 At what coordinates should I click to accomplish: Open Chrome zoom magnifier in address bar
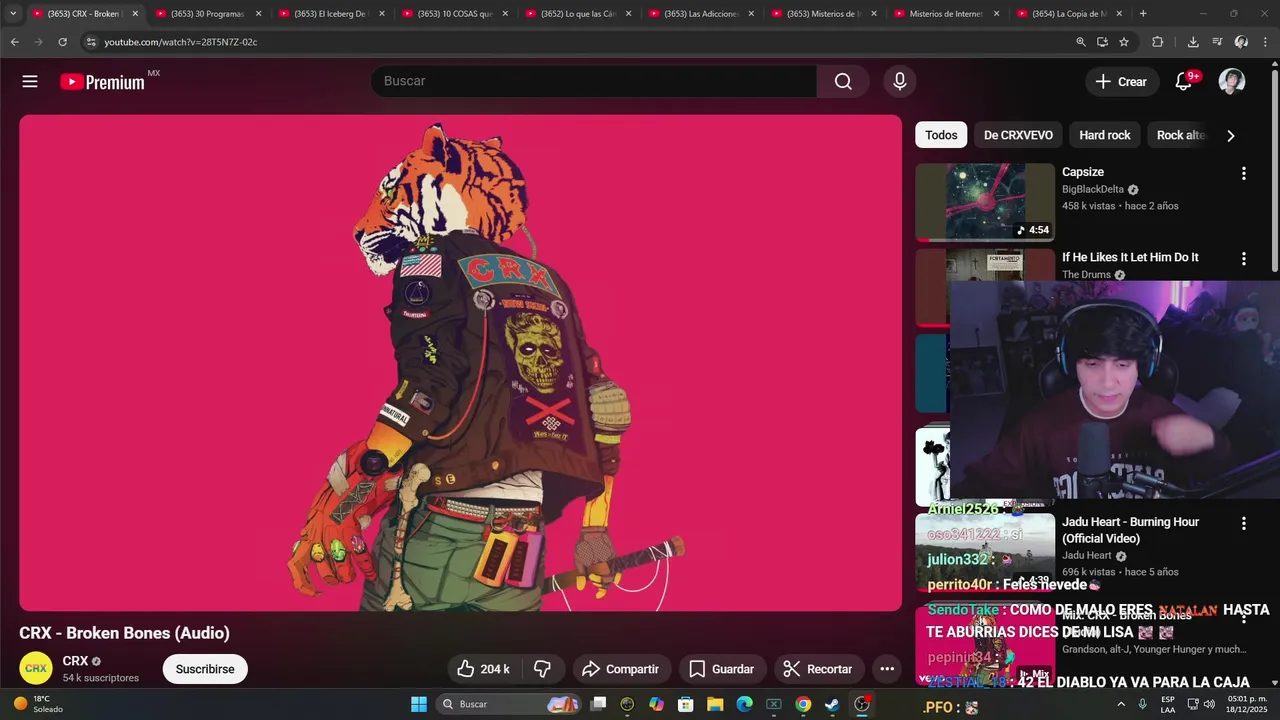tap(1081, 42)
